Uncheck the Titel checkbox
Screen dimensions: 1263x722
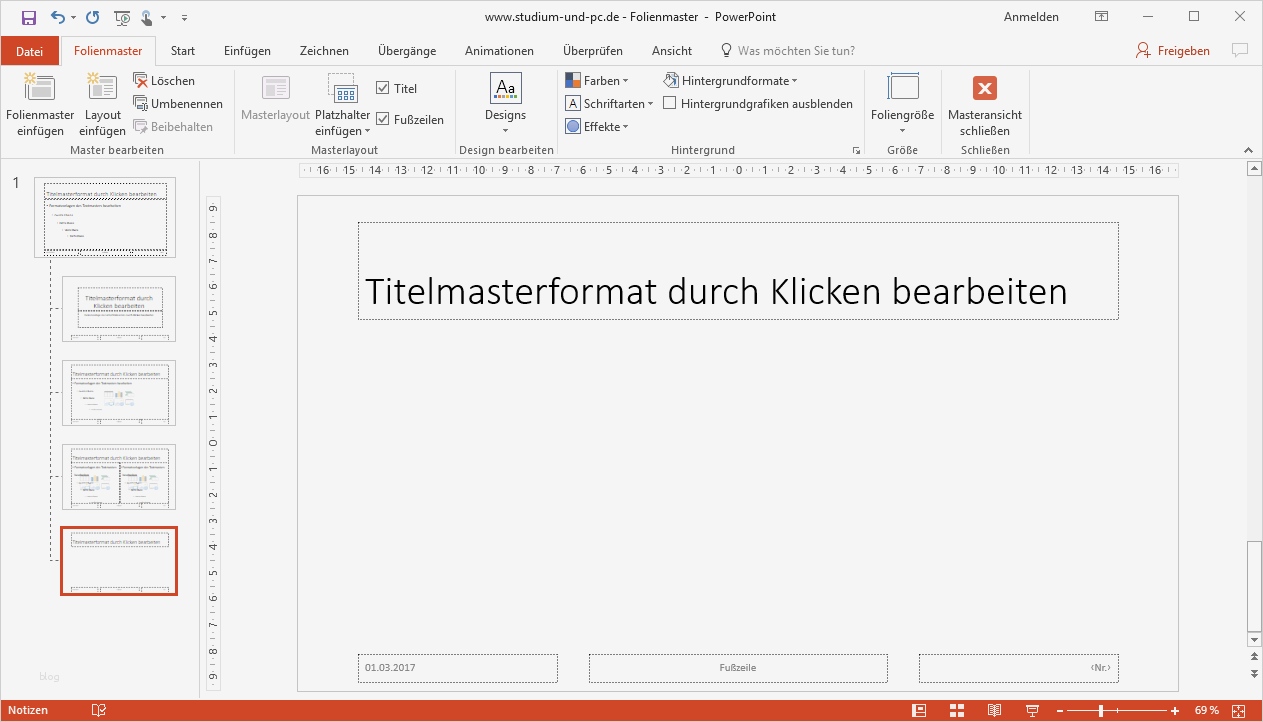(x=383, y=89)
